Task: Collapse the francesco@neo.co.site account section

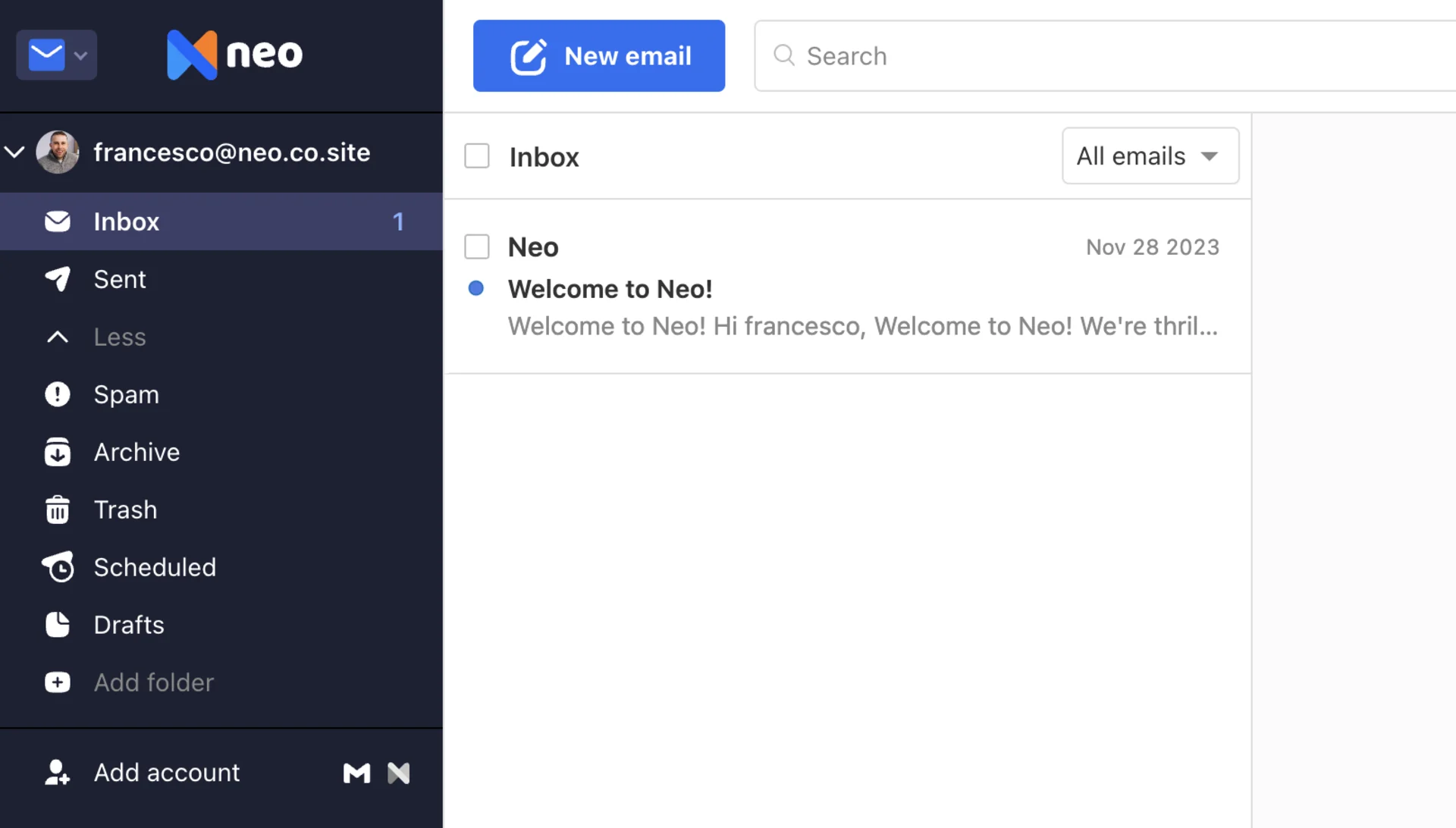Action: coord(15,152)
